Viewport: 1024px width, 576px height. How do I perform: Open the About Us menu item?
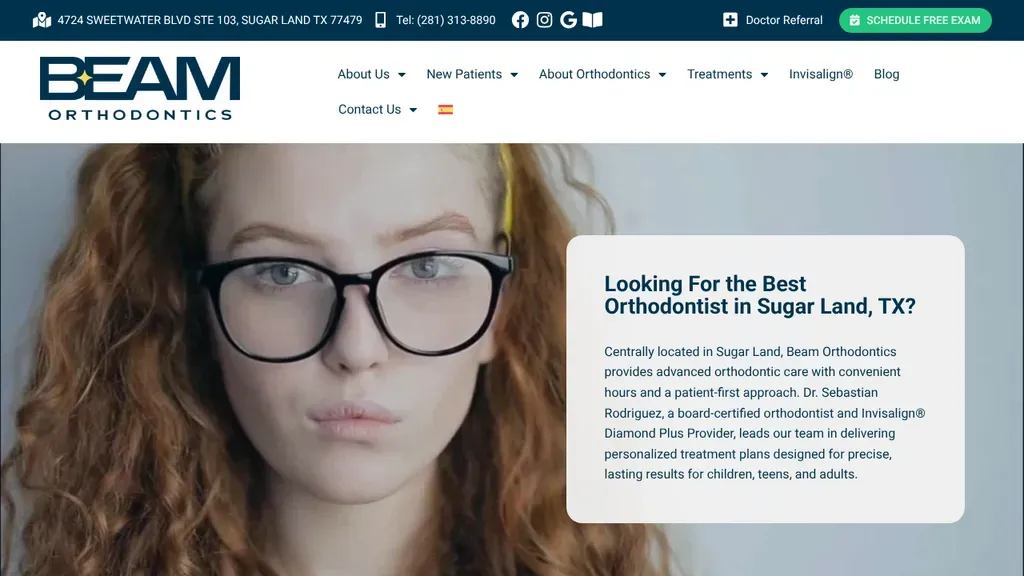(363, 74)
